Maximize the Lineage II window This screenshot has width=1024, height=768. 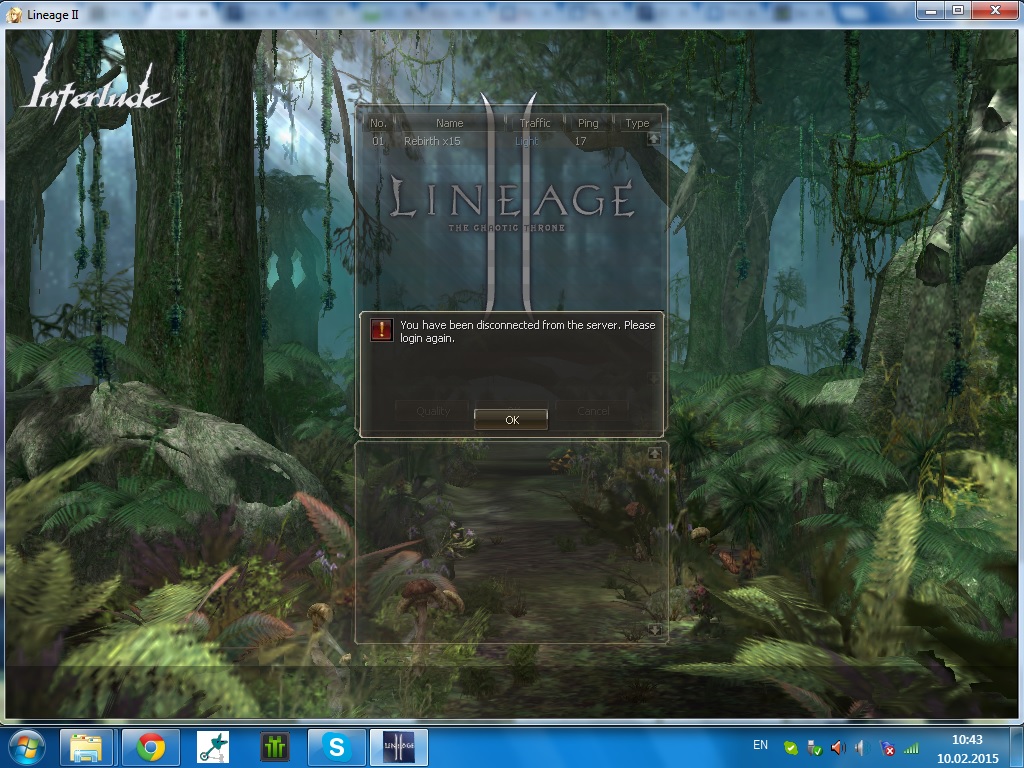click(958, 10)
